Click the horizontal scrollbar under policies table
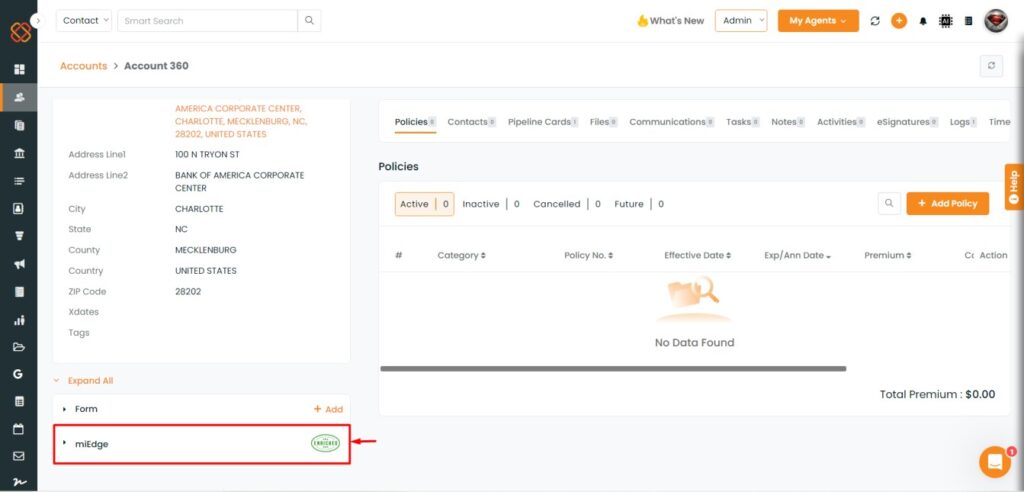Screen dimensions: 1024x492 point(613,369)
